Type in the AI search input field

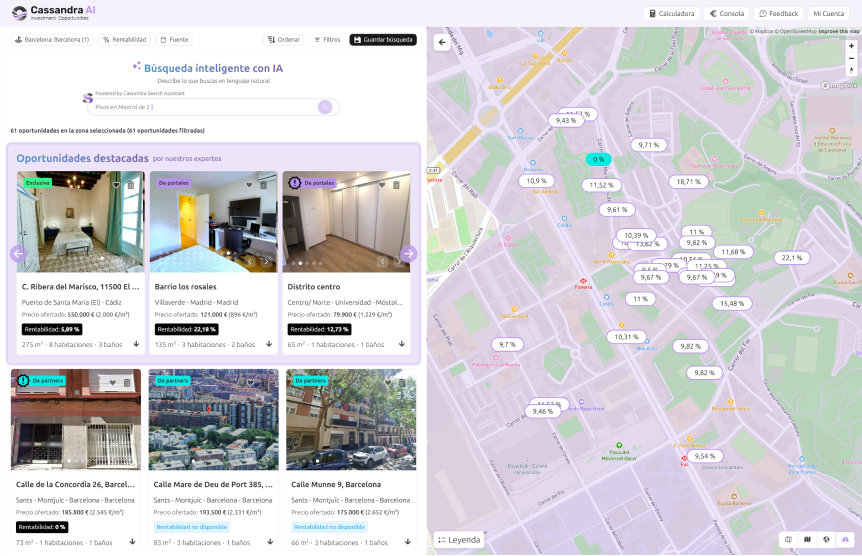[200, 107]
